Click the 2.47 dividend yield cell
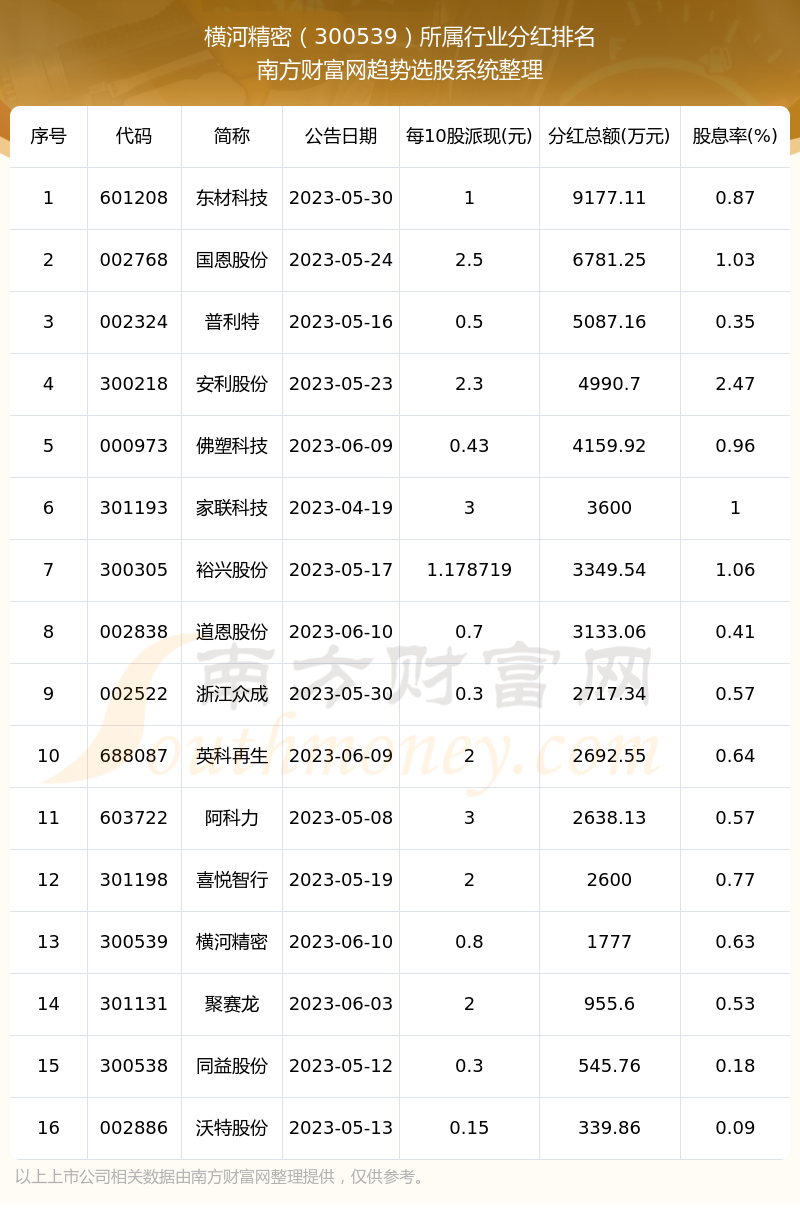This screenshot has height=1226, width=800. [x=735, y=384]
